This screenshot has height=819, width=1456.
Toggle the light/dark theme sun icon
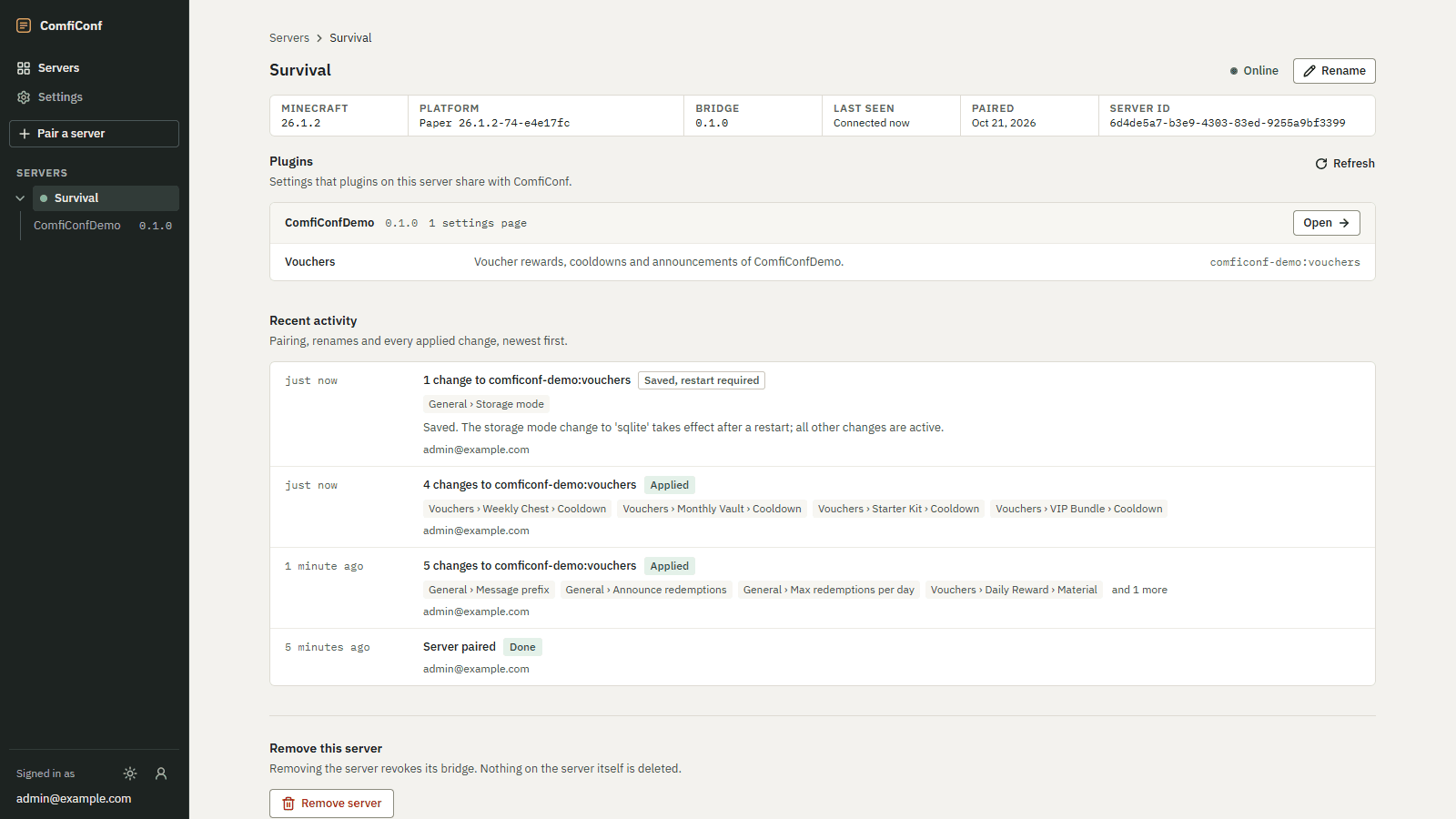coord(130,773)
